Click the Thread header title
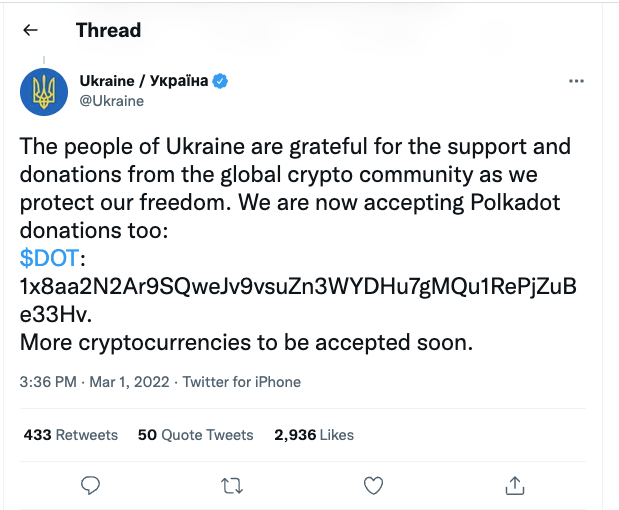 pos(108,30)
